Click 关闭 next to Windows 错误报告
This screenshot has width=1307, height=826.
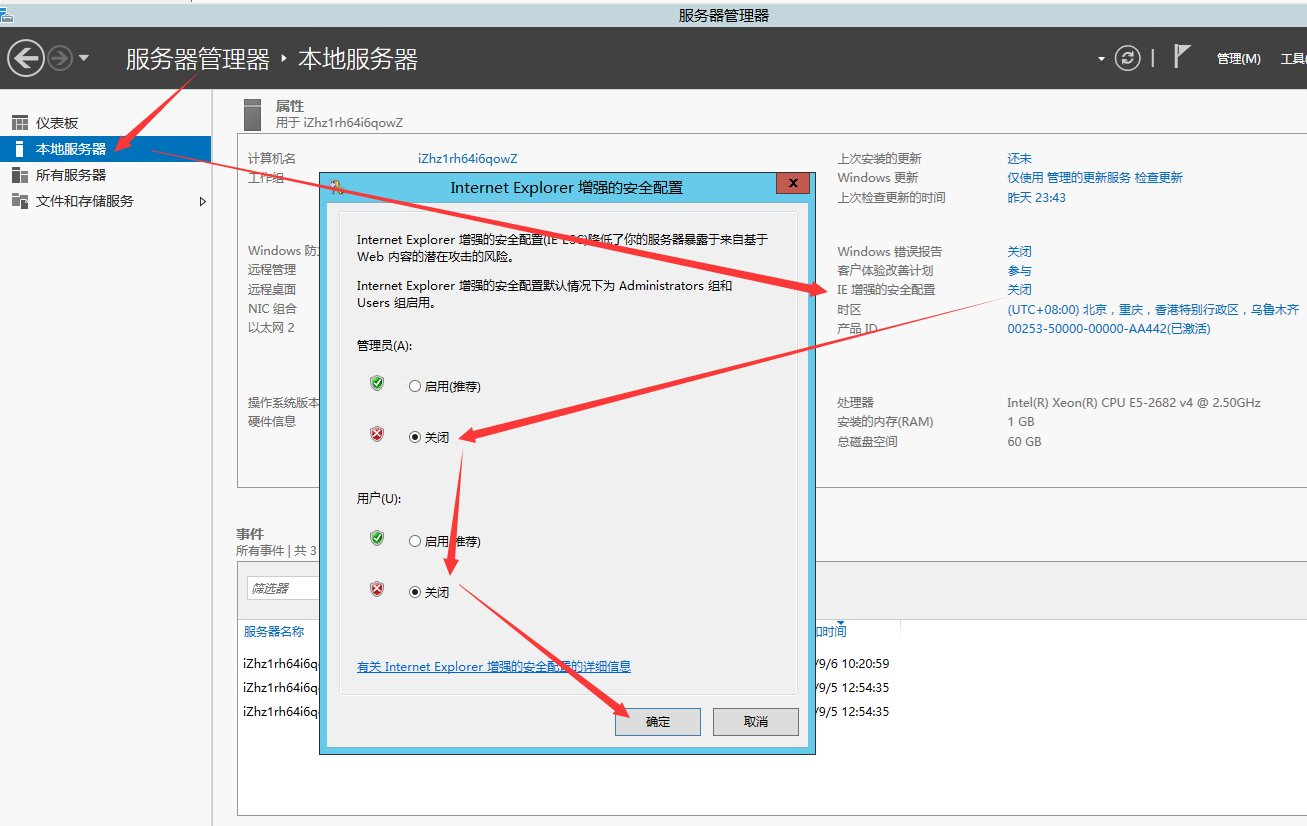[x=1019, y=252]
